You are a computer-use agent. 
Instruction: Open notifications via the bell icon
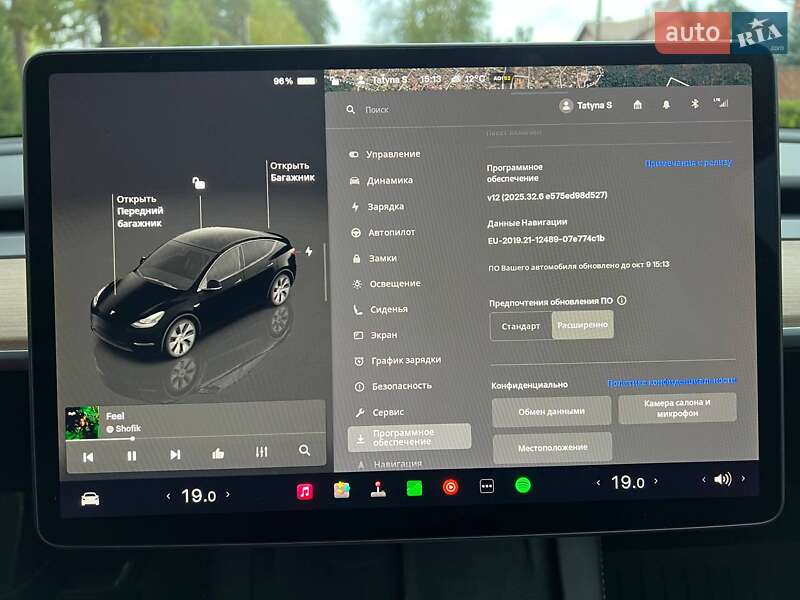[666, 104]
